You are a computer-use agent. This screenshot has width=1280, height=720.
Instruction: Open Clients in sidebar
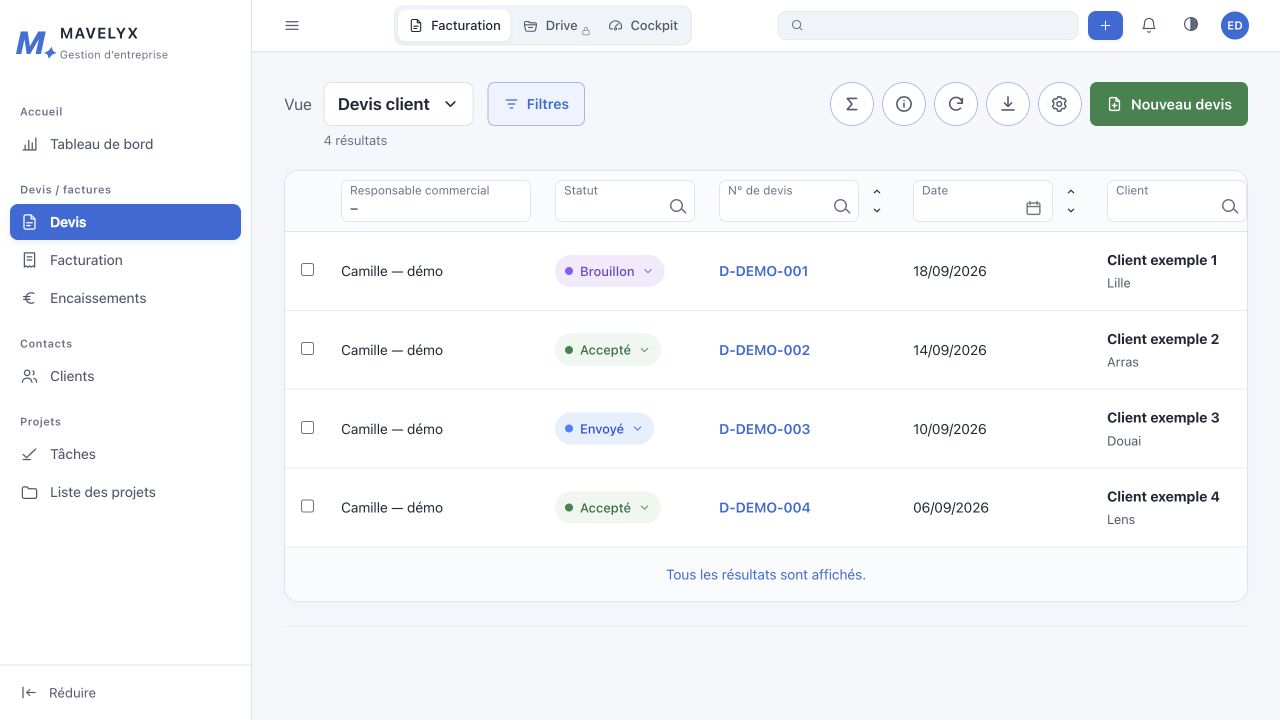point(125,376)
